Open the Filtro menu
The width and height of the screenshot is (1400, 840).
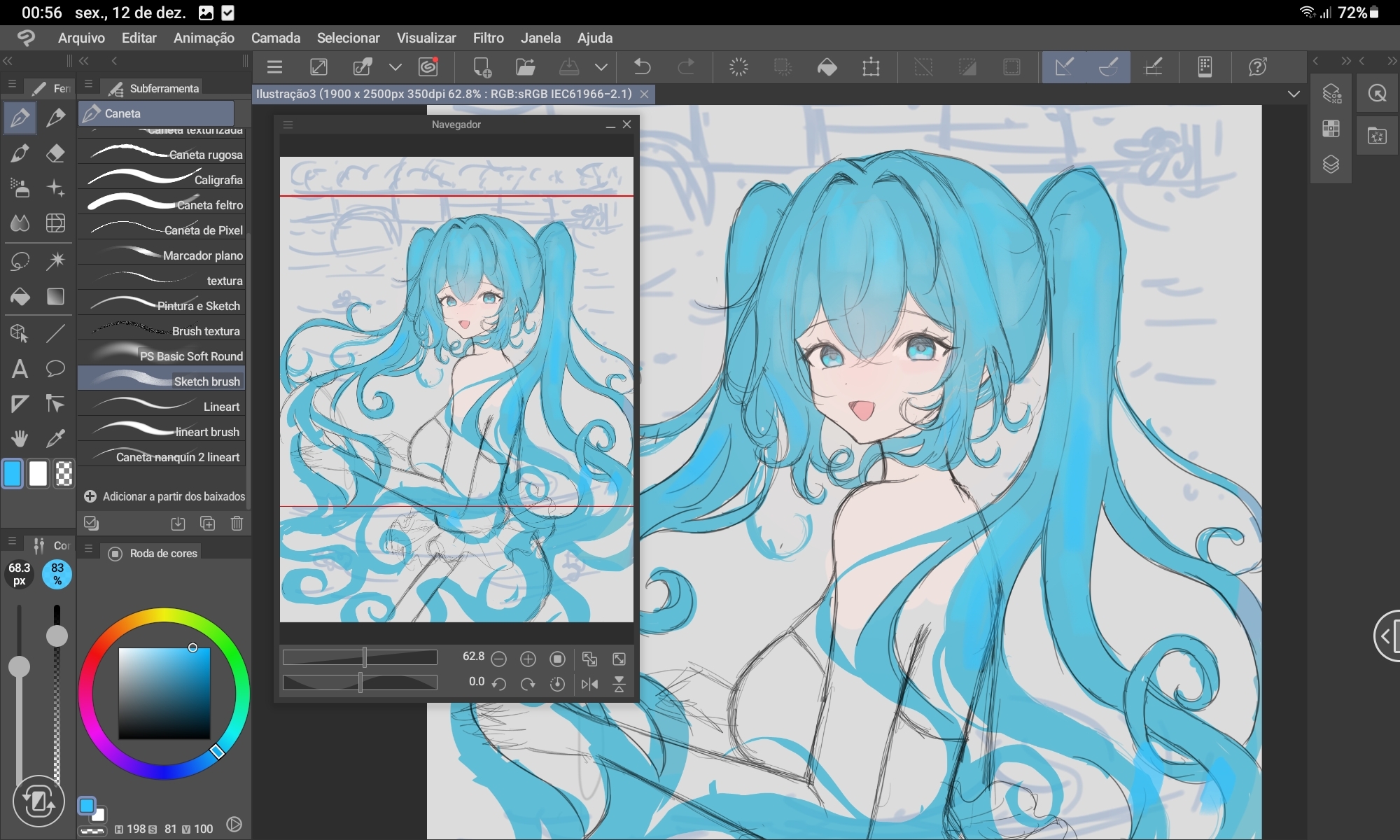pyautogui.click(x=488, y=38)
